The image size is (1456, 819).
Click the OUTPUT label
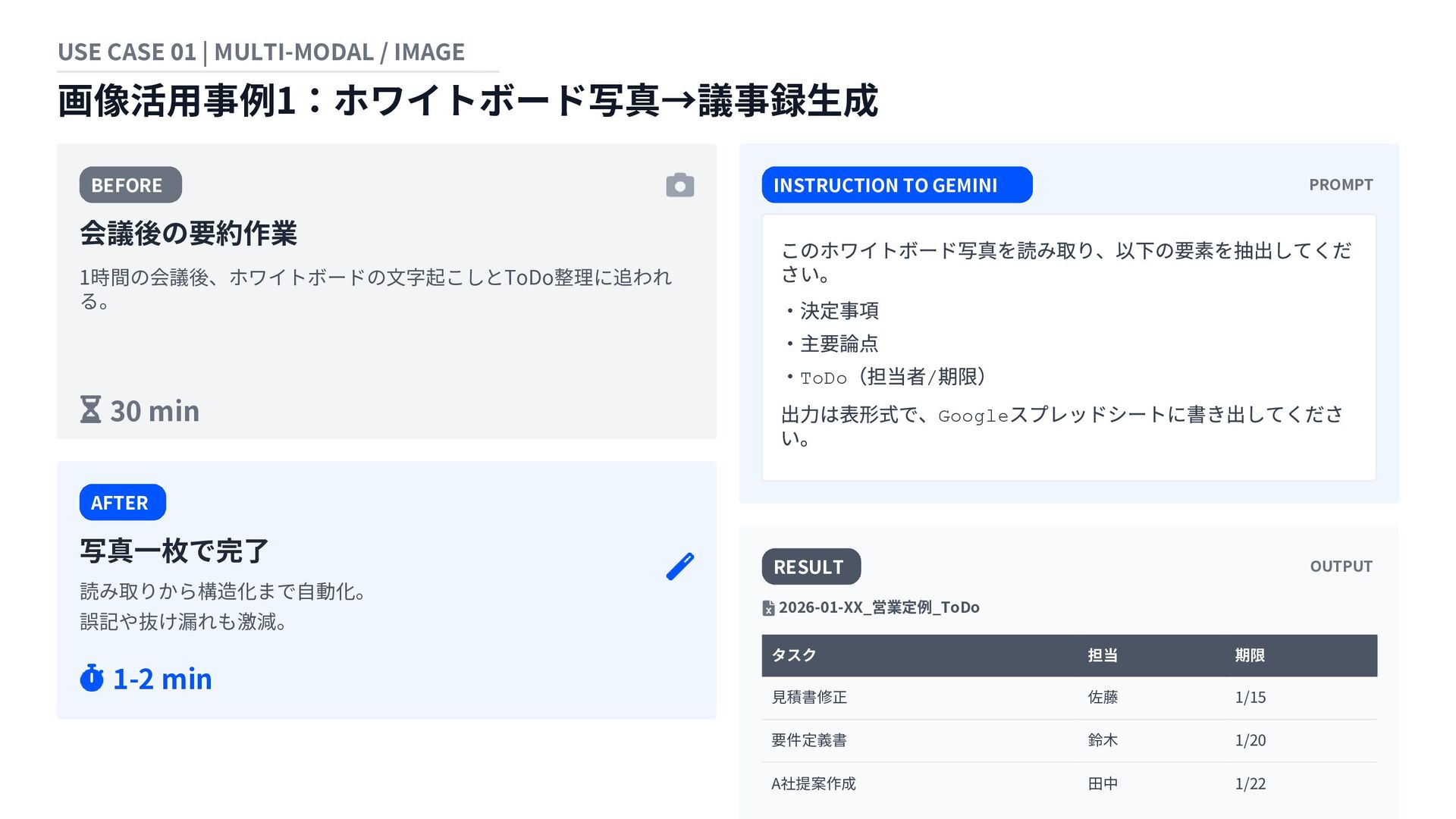point(1341,566)
